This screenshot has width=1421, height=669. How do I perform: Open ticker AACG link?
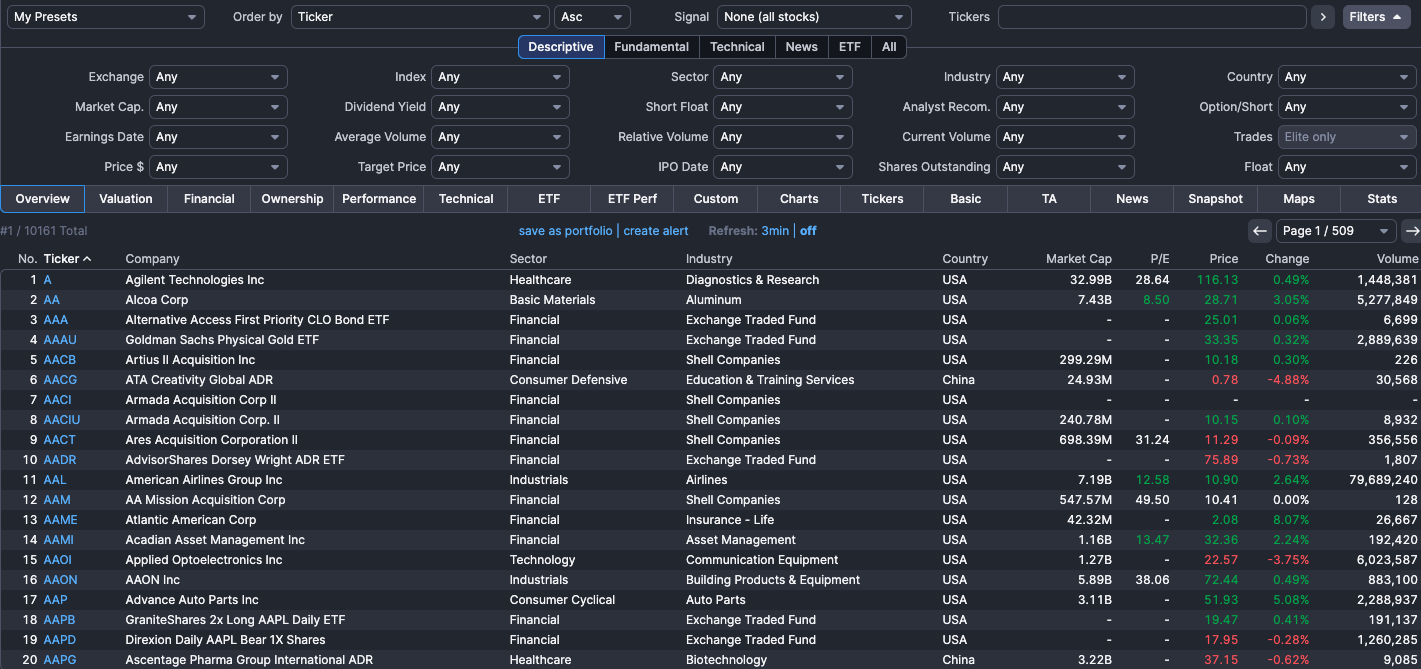60,380
